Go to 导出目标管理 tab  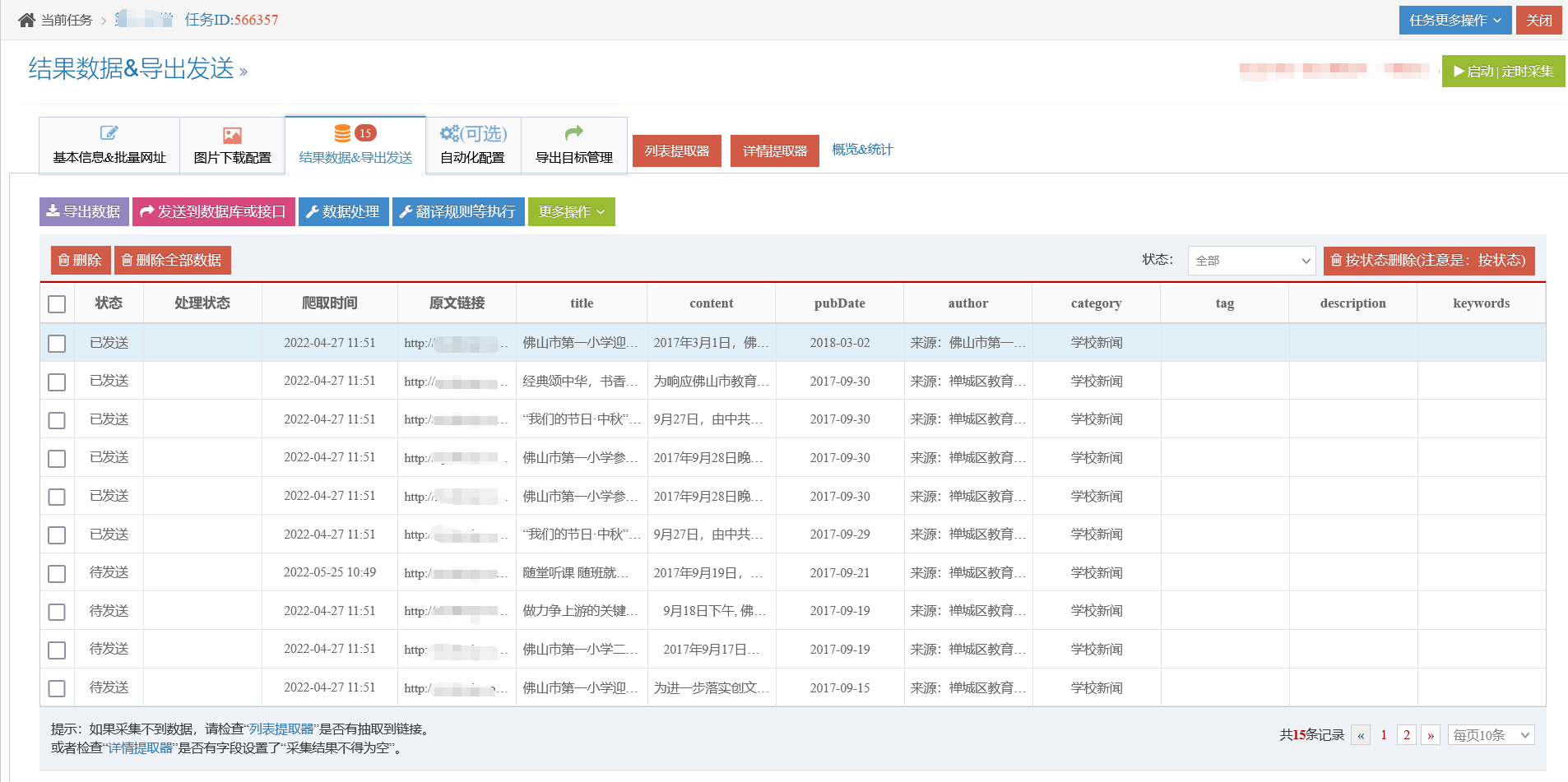(x=574, y=146)
